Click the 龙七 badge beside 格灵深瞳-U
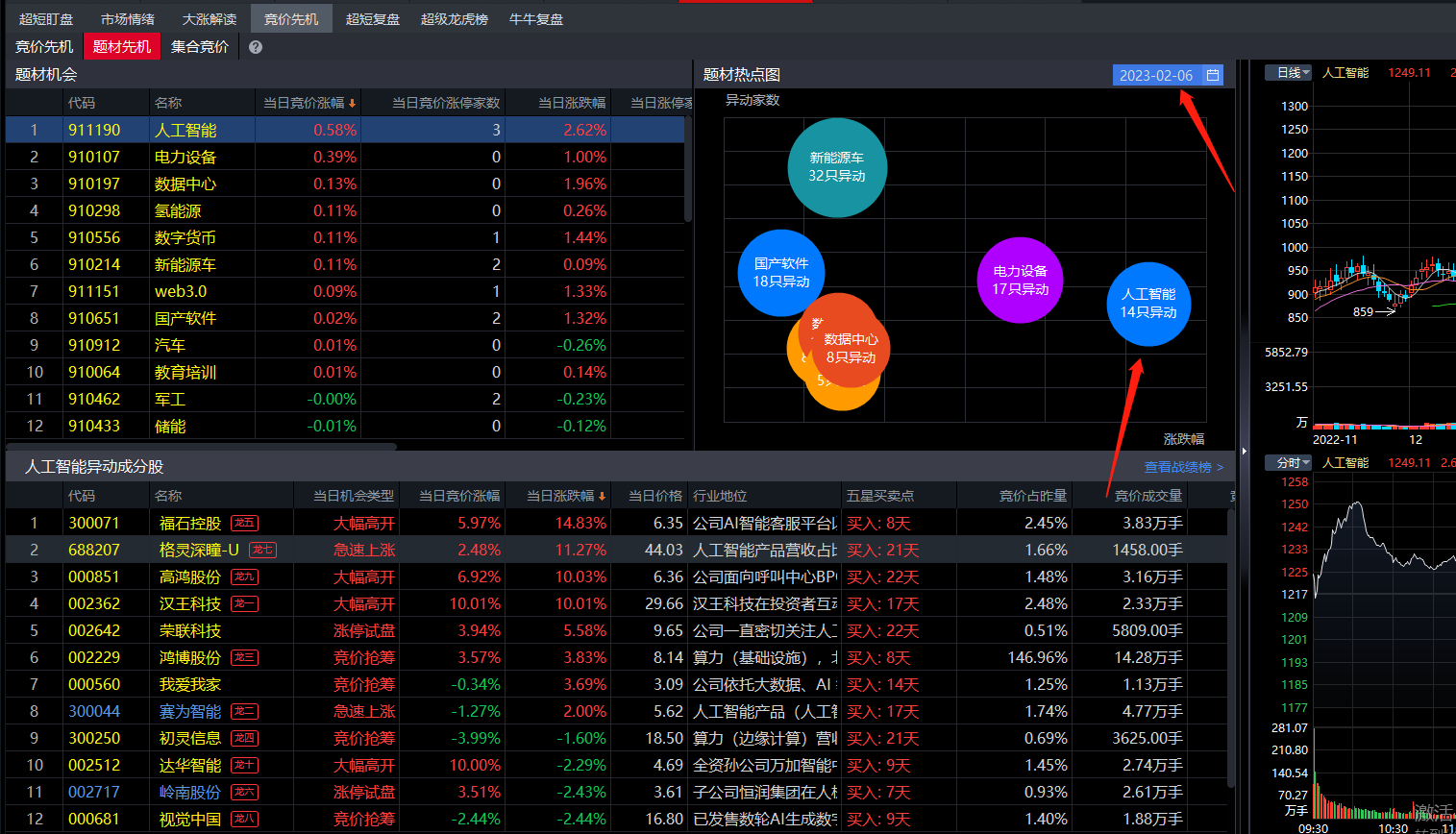 (x=262, y=551)
